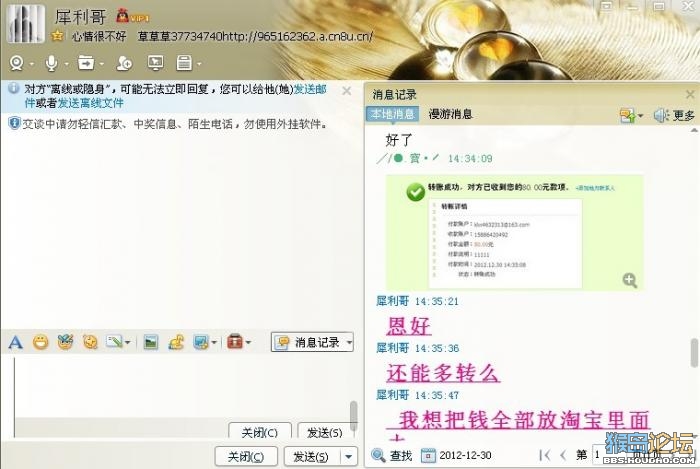
Task: Open the send file folder icon
Action: click(x=86, y=63)
